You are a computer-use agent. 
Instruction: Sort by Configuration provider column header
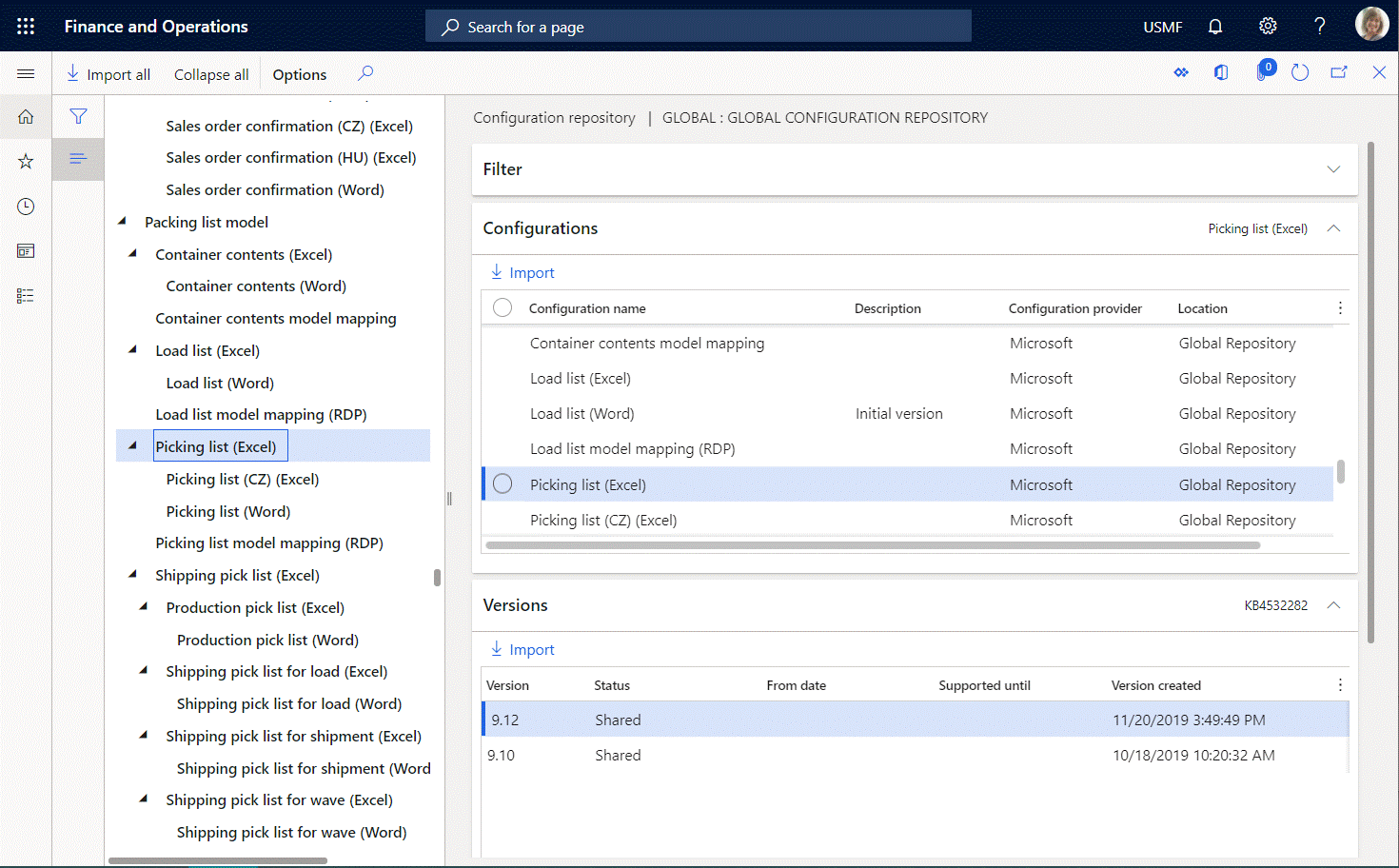(1075, 308)
